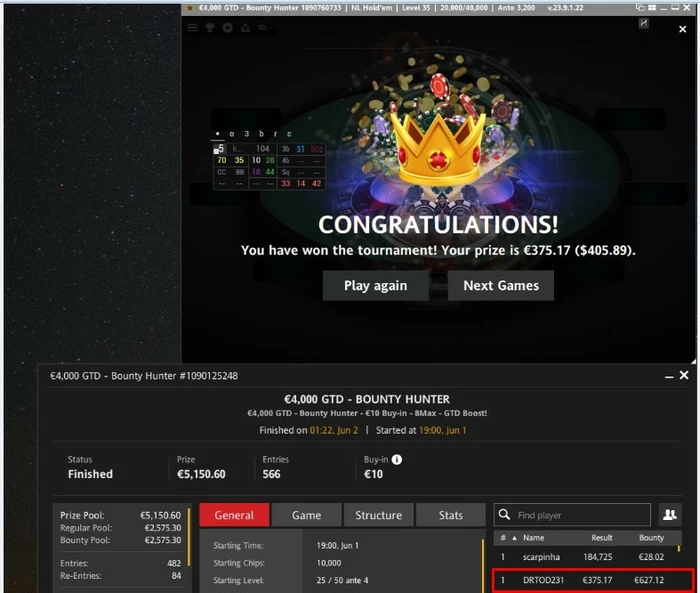Click the magnifier search icon in Find player
Image resolution: width=700 pixels, height=593 pixels.
(504, 514)
